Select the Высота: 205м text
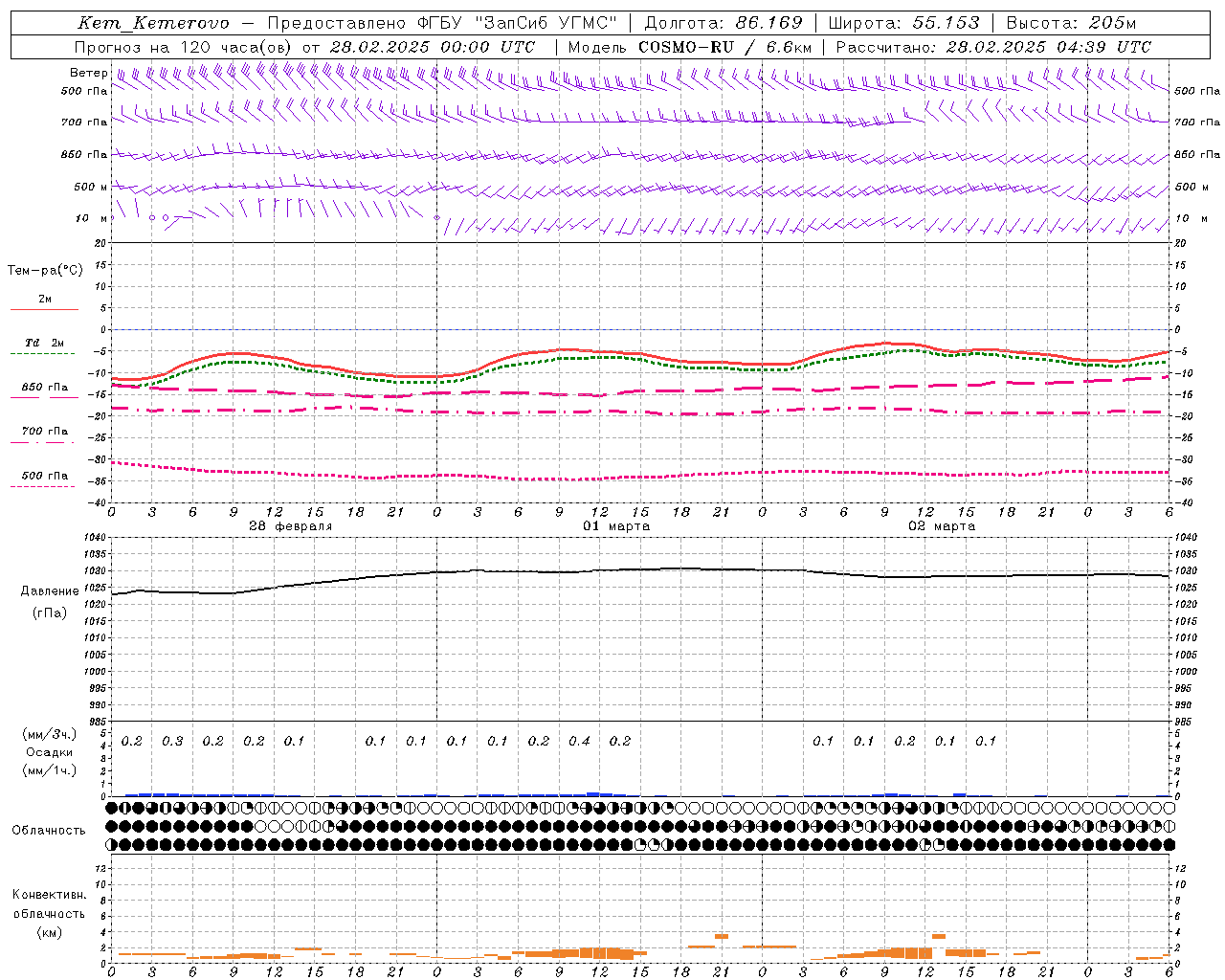The height and width of the screenshot is (980, 1225). coord(1071,23)
